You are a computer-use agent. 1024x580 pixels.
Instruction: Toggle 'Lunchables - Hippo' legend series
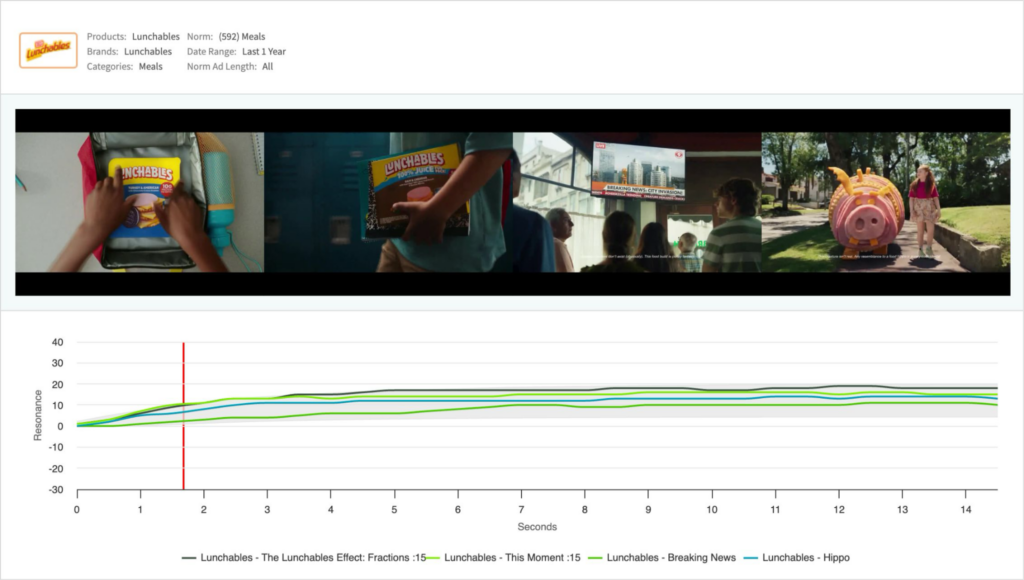[x=797, y=558]
